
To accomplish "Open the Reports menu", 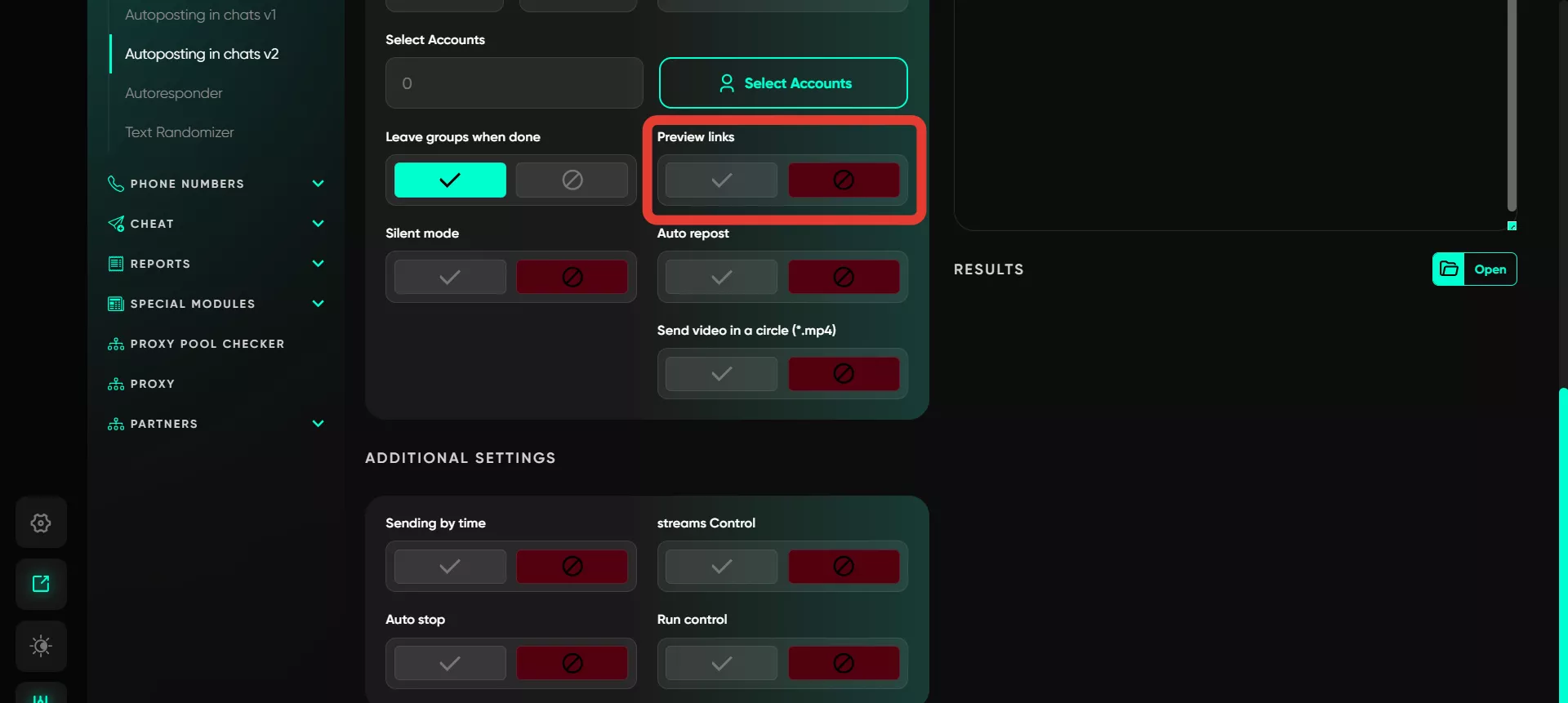I will (x=160, y=264).
